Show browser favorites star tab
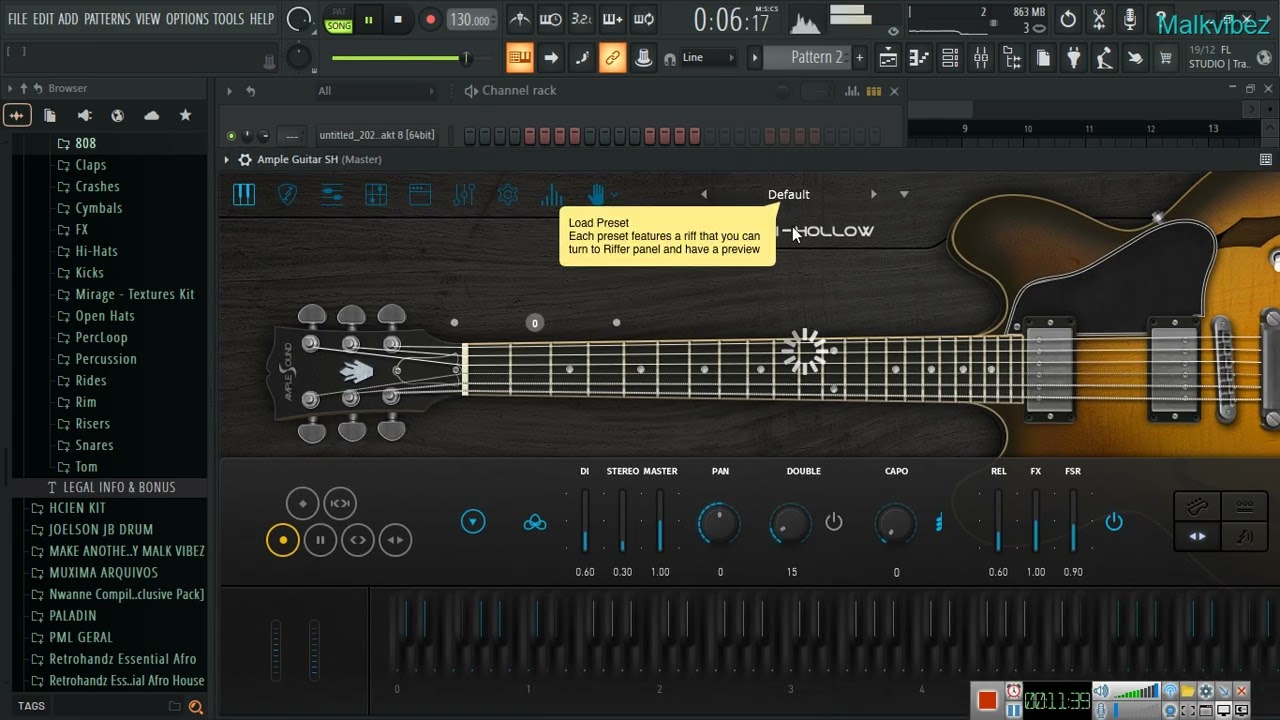The image size is (1280, 720). (185, 116)
